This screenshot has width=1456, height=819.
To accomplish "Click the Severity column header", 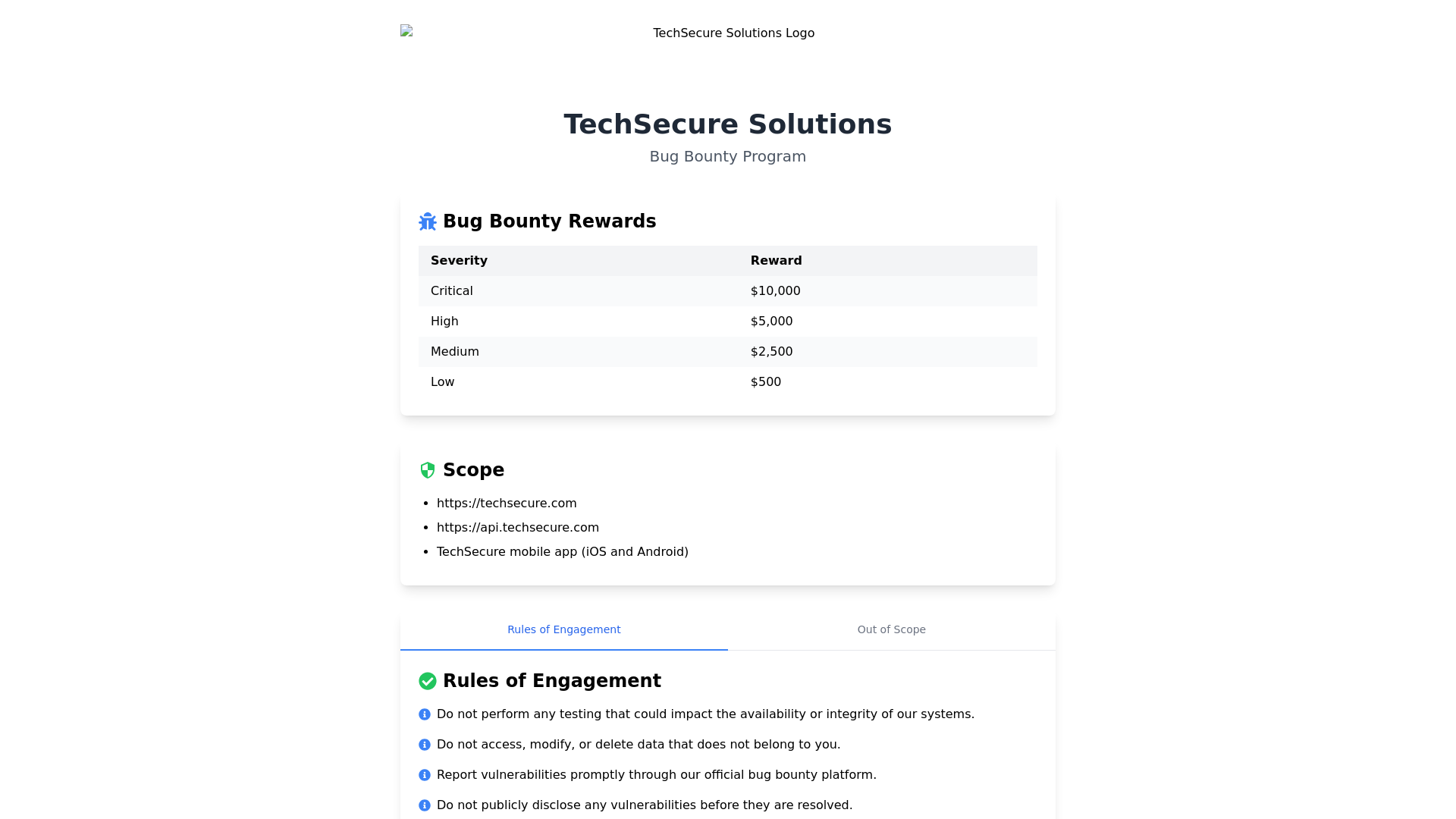I will pyautogui.click(x=459, y=261).
